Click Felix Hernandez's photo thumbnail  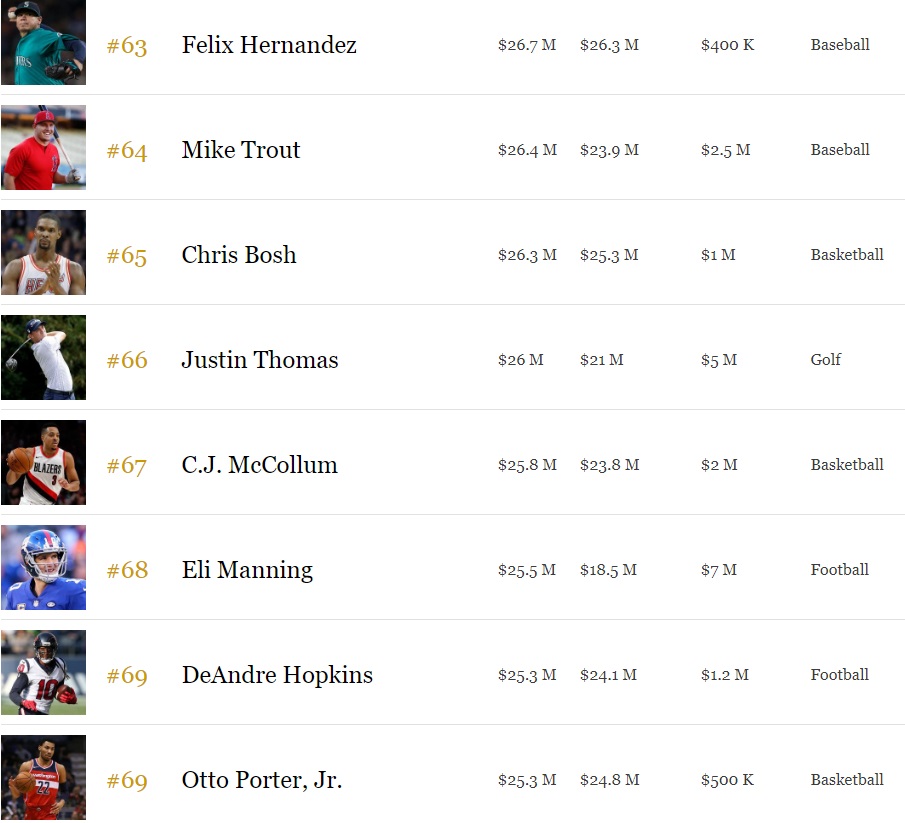(43, 43)
